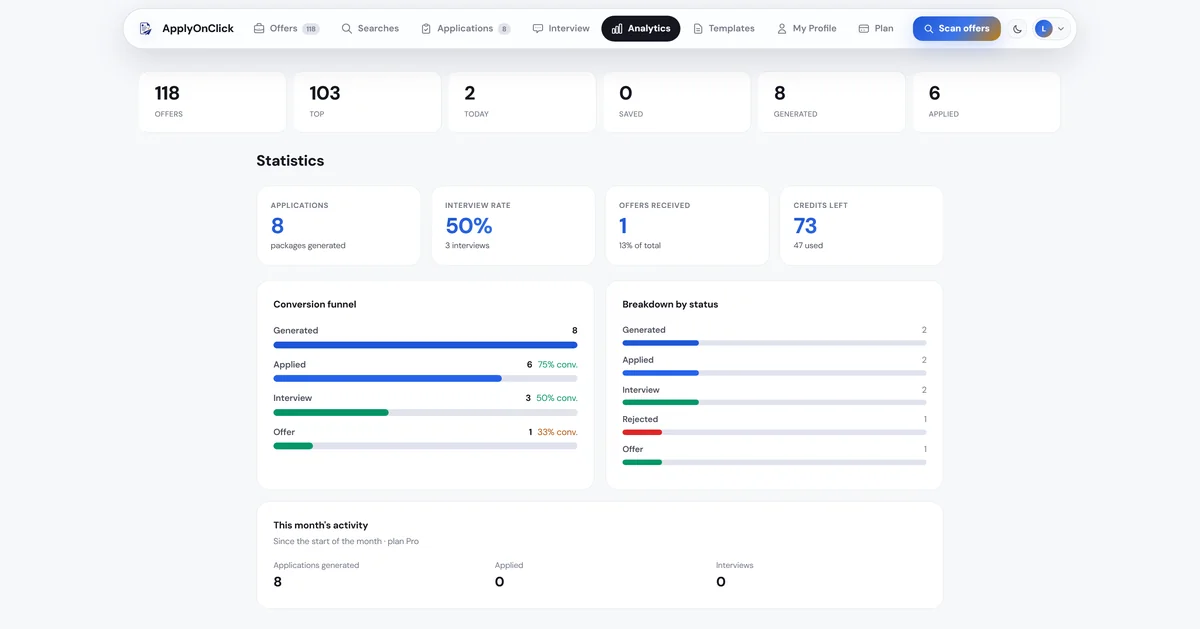This screenshot has height=629, width=1200.
Task: Click the briefcase icon beside Offers
Action: (x=259, y=29)
